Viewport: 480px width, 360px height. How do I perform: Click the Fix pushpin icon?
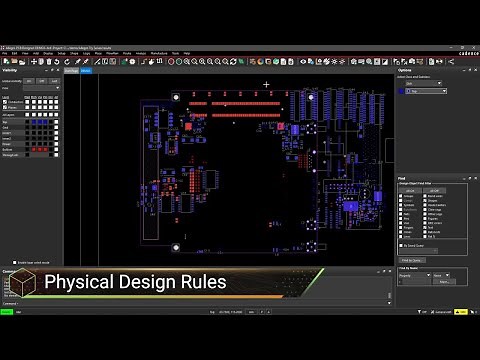[78, 62]
